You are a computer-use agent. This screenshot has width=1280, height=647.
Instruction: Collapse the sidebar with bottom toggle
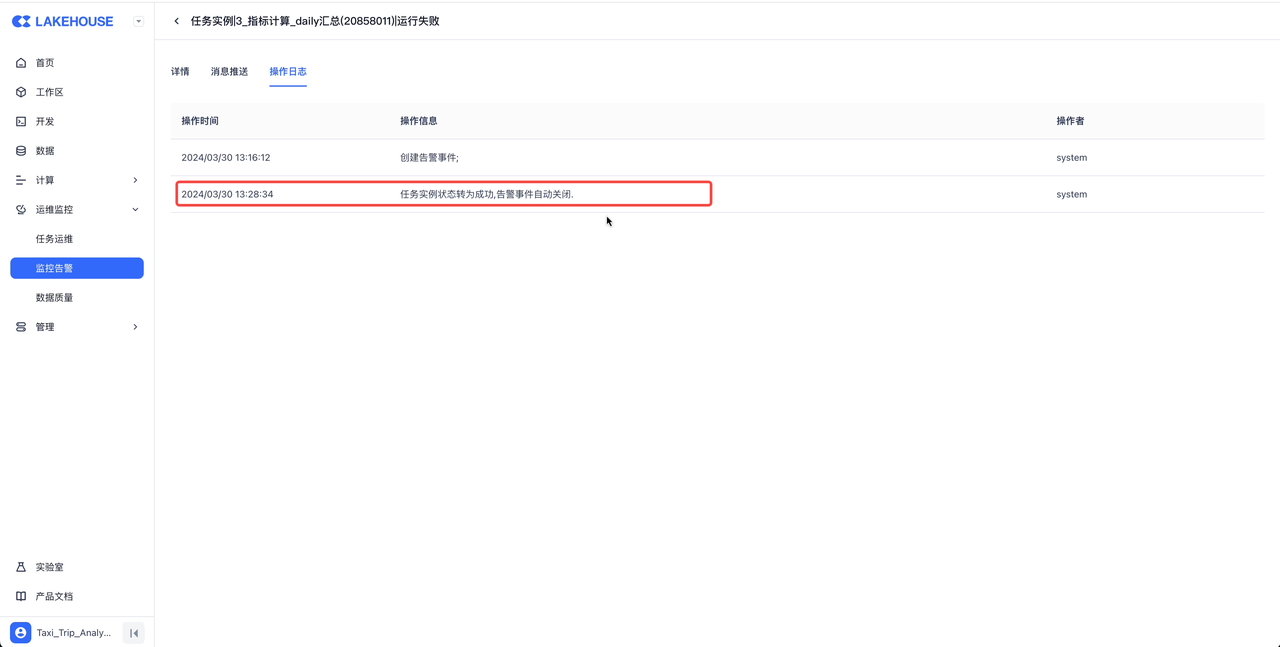pyautogui.click(x=134, y=633)
